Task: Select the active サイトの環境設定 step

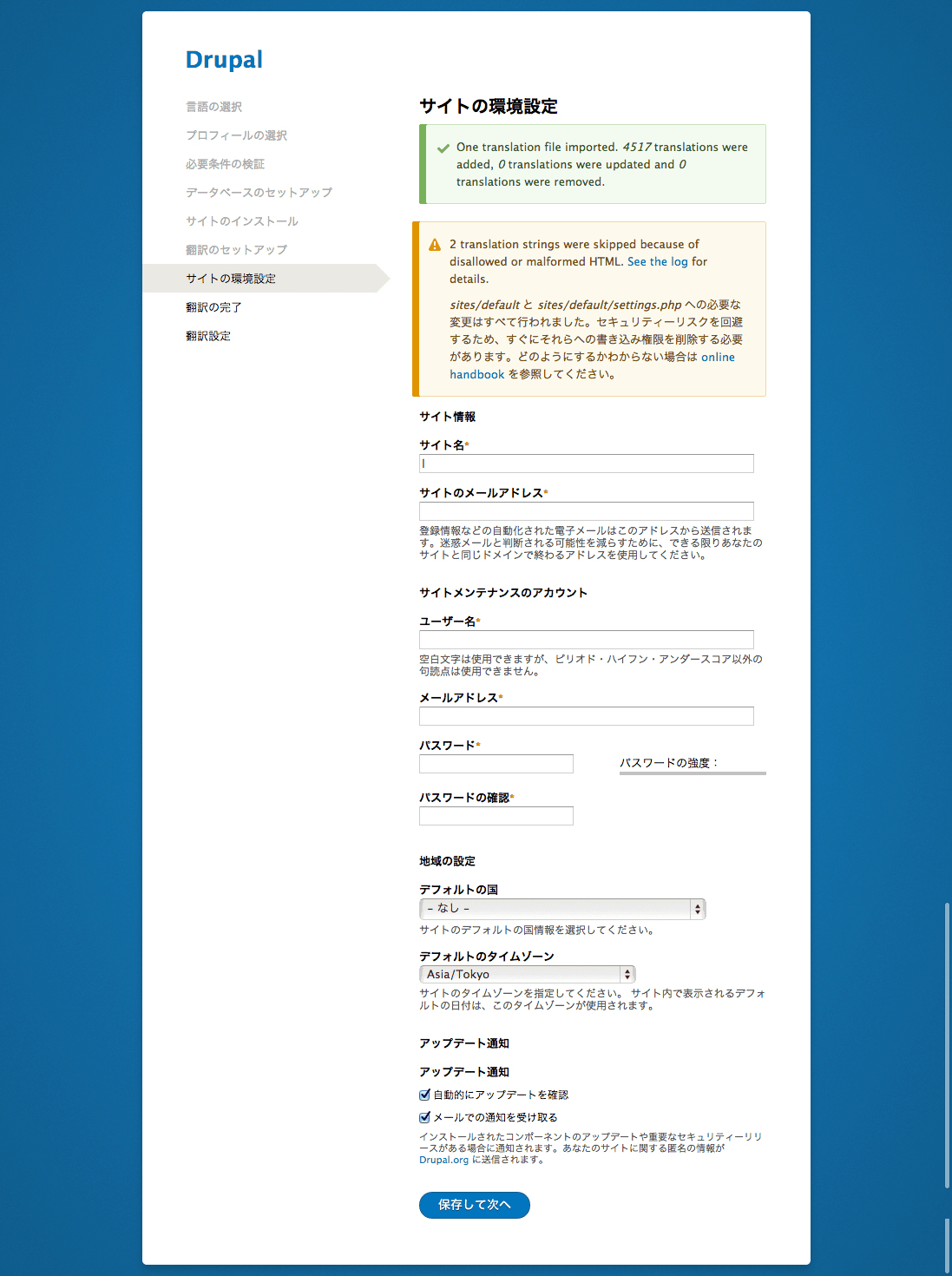Action: pos(266,279)
